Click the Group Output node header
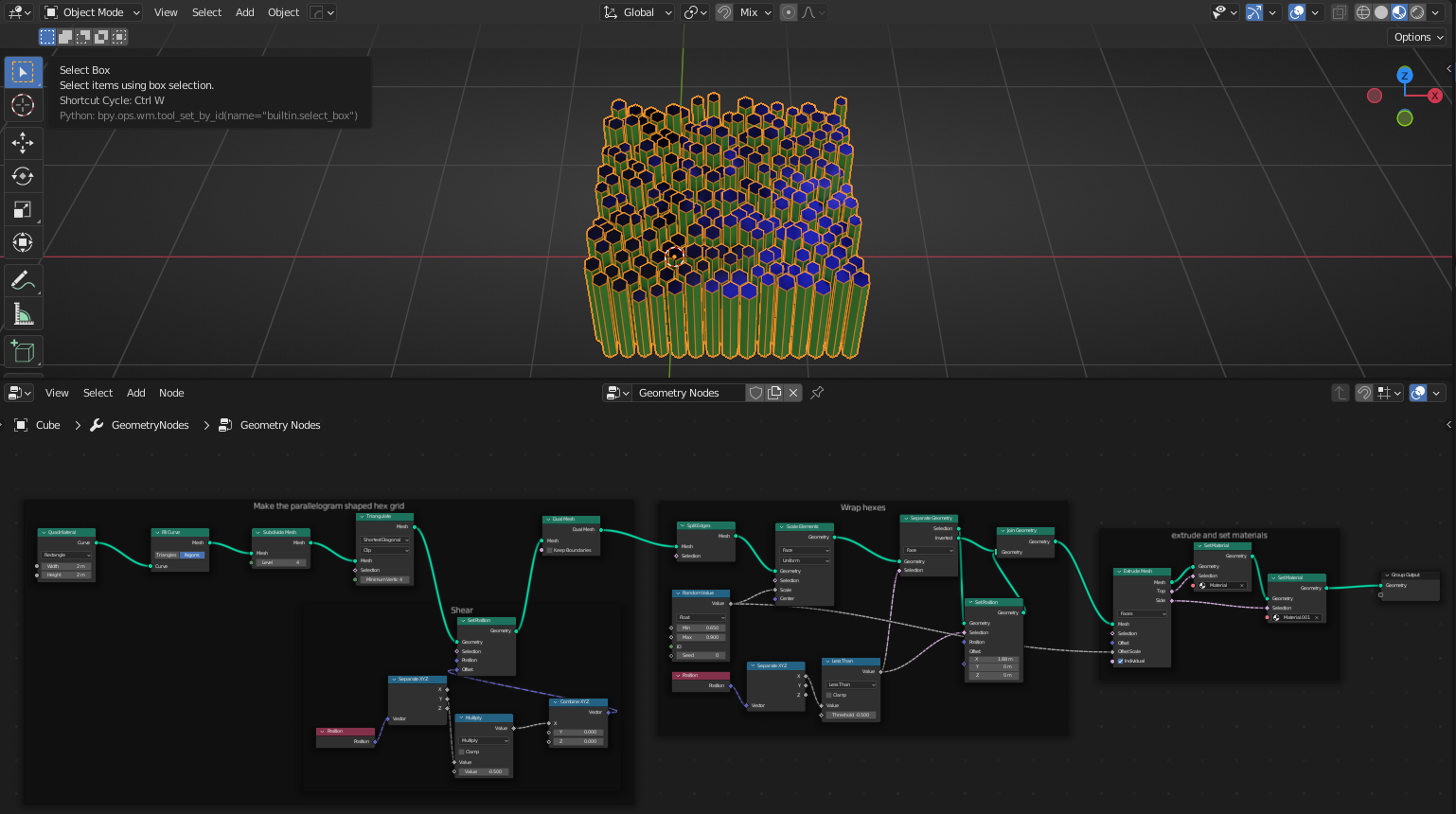Image resolution: width=1456 pixels, height=814 pixels. (x=1410, y=575)
